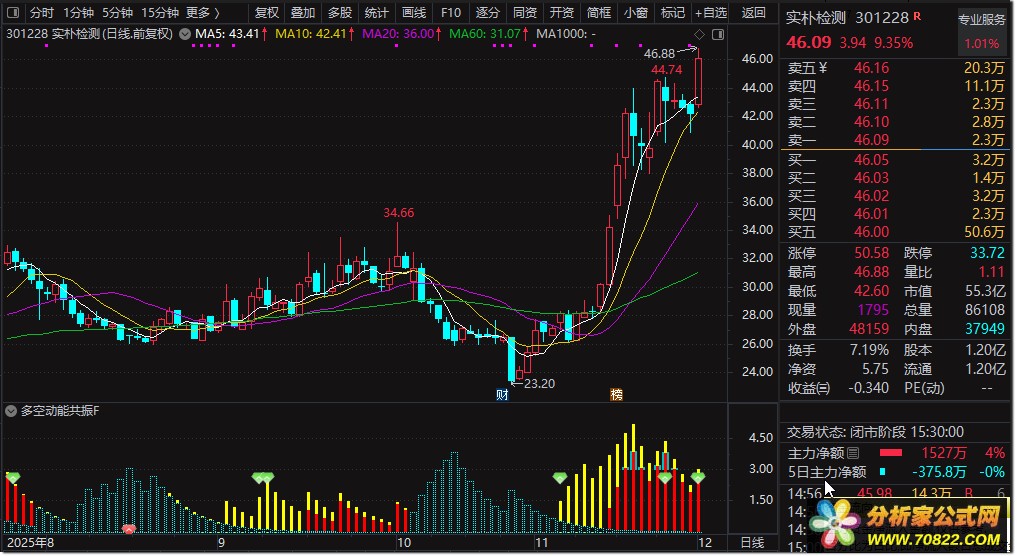Click the 换手 turnover value 7.19%
Screen dimensions: 1017x556
869,350
